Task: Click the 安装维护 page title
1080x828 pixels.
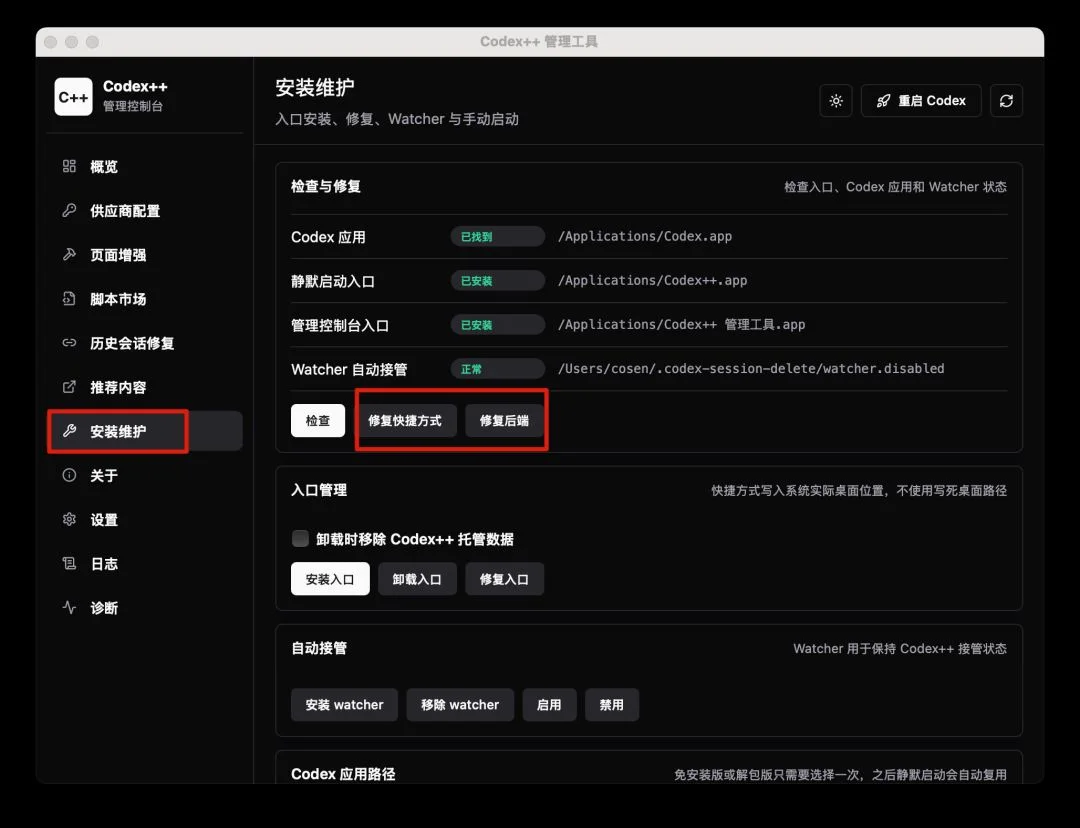Action: point(315,87)
